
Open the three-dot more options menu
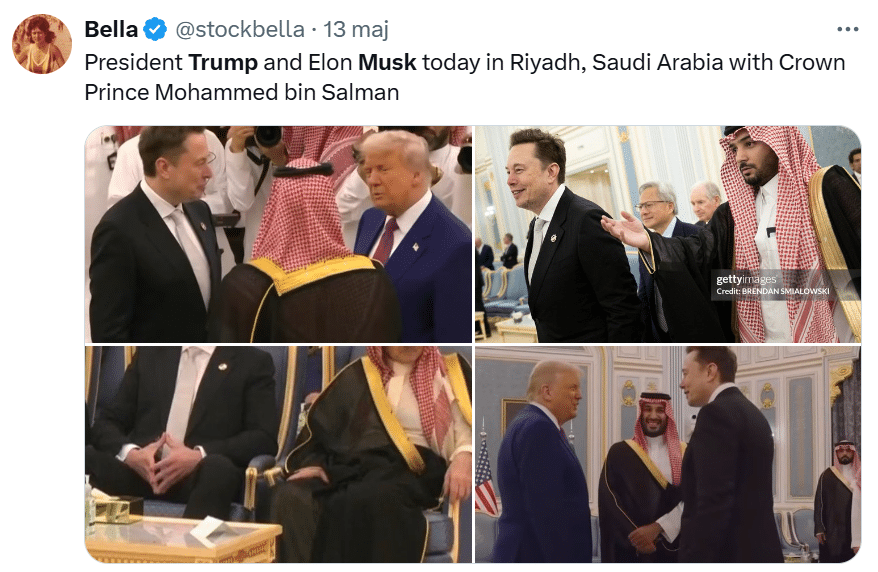(847, 29)
